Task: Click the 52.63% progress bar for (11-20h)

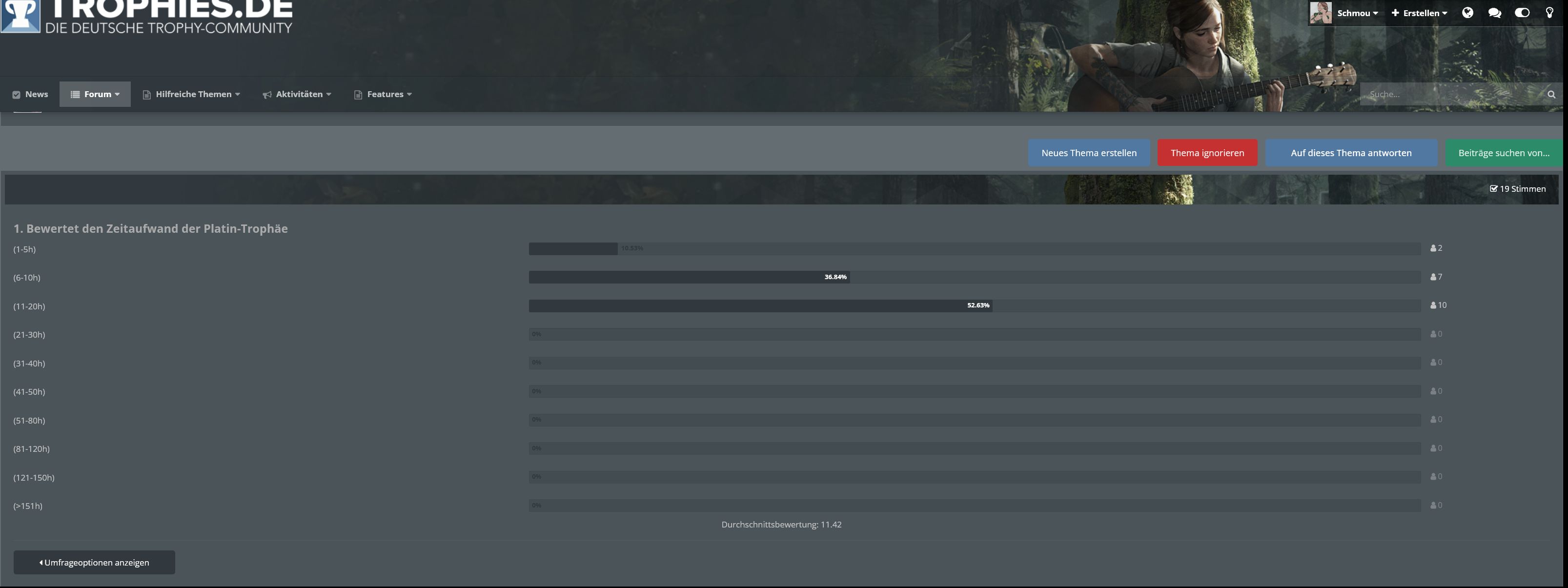Action: pyautogui.click(x=975, y=305)
